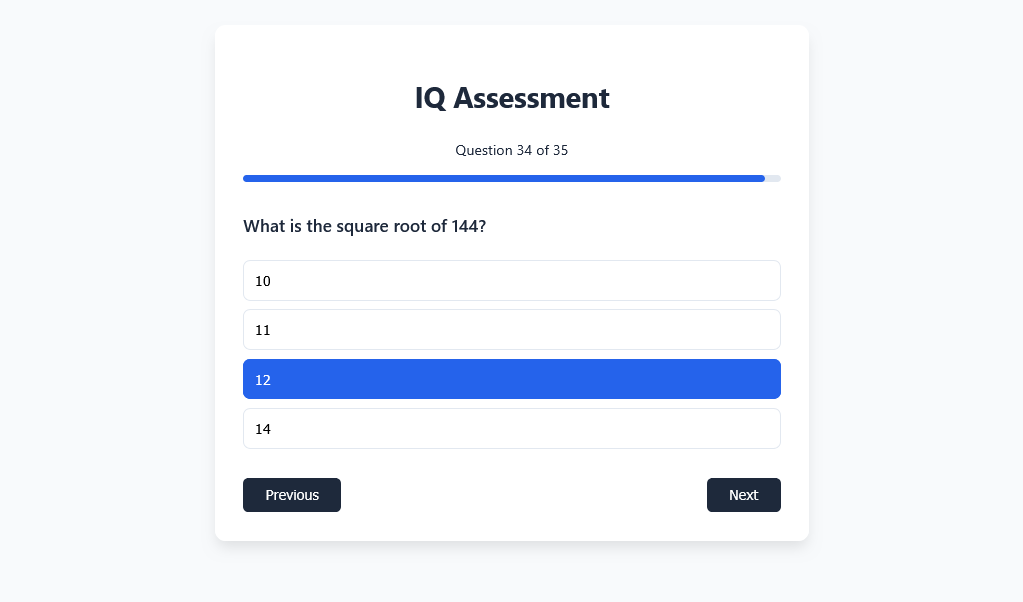The height and width of the screenshot is (602, 1023).
Task: Proceed to question 35
Action: (743, 495)
